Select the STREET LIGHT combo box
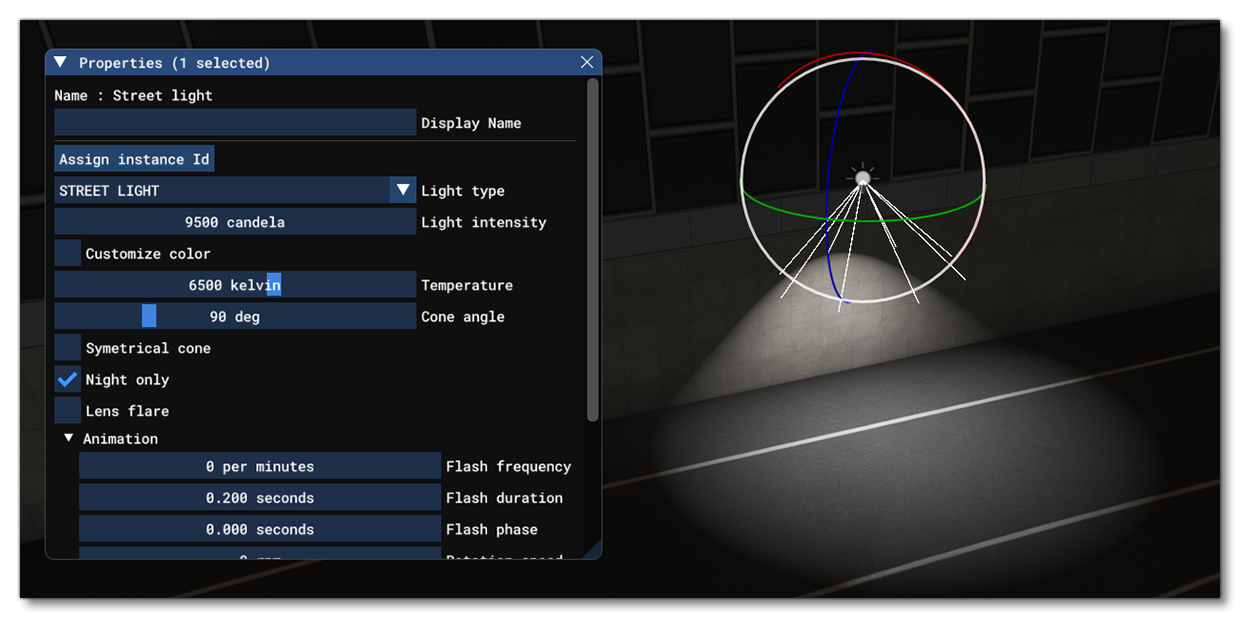Screen dimensions: 1240x618 (x=221, y=190)
